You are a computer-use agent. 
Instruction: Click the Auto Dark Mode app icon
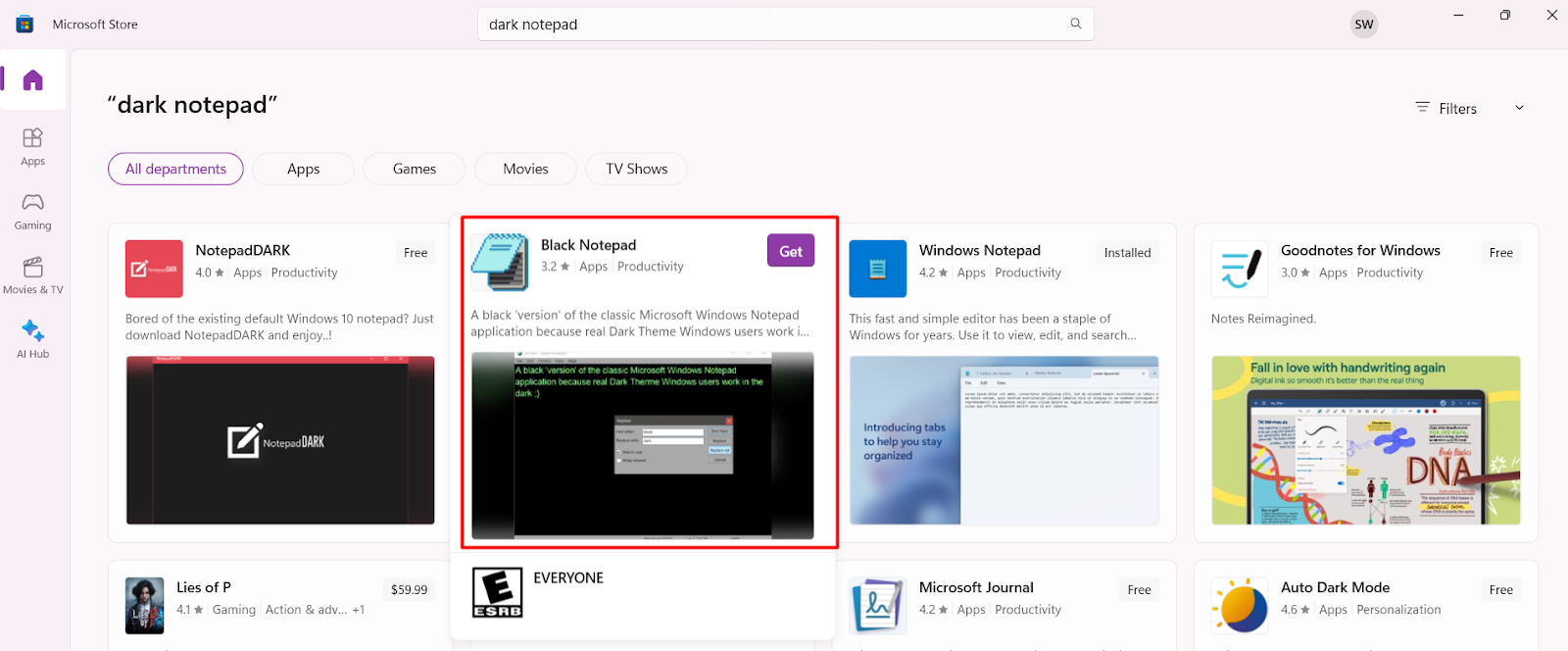pyautogui.click(x=1240, y=605)
